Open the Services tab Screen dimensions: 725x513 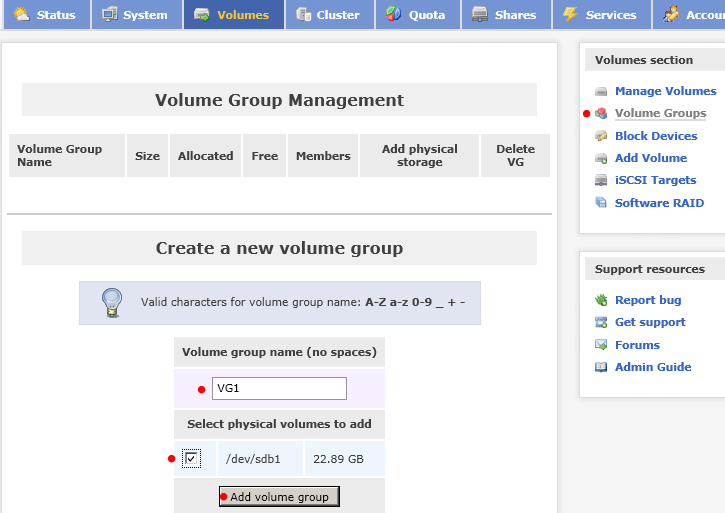pos(602,14)
